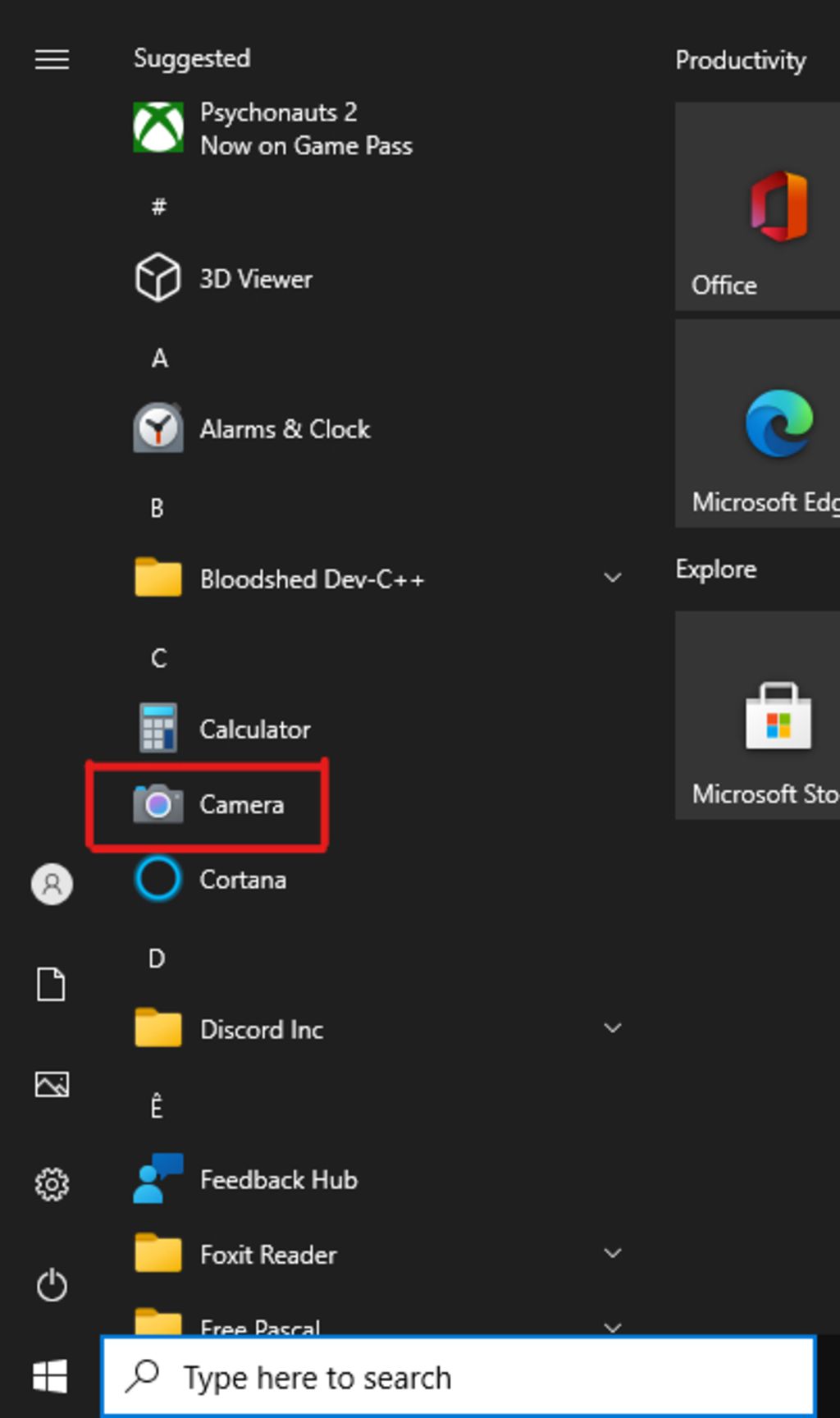The width and height of the screenshot is (840, 1418).
Task: Jump via the 'C' letter header
Action: (158, 658)
